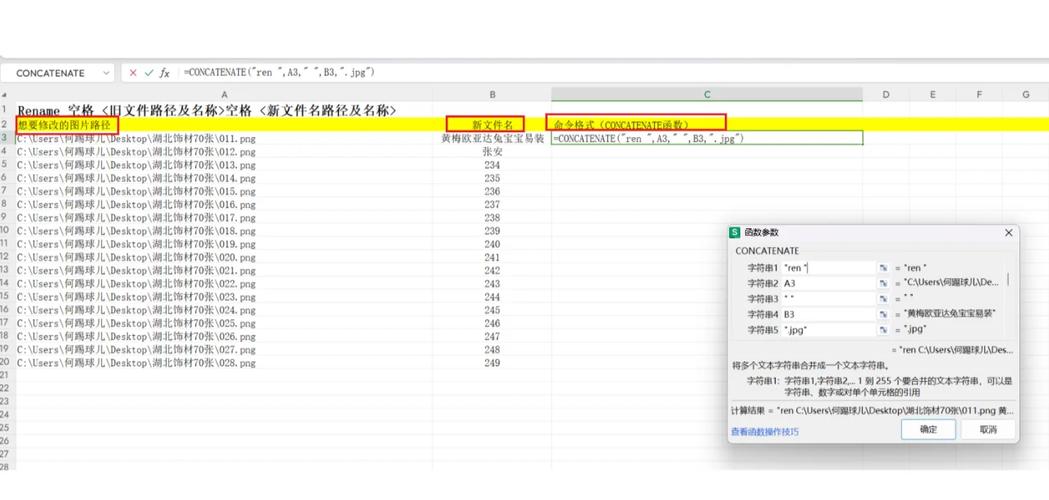Click the fx insert function icon
Viewport: 1049px width, 500px height.
tap(165, 73)
